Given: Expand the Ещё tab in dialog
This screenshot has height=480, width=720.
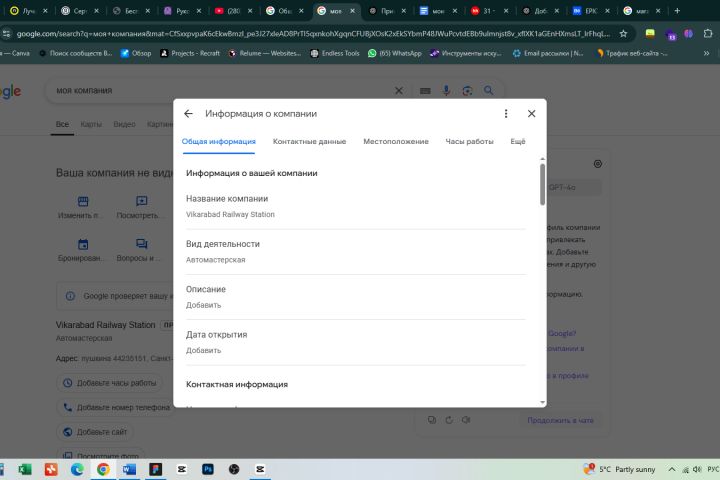Looking at the screenshot, I should click(518, 141).
